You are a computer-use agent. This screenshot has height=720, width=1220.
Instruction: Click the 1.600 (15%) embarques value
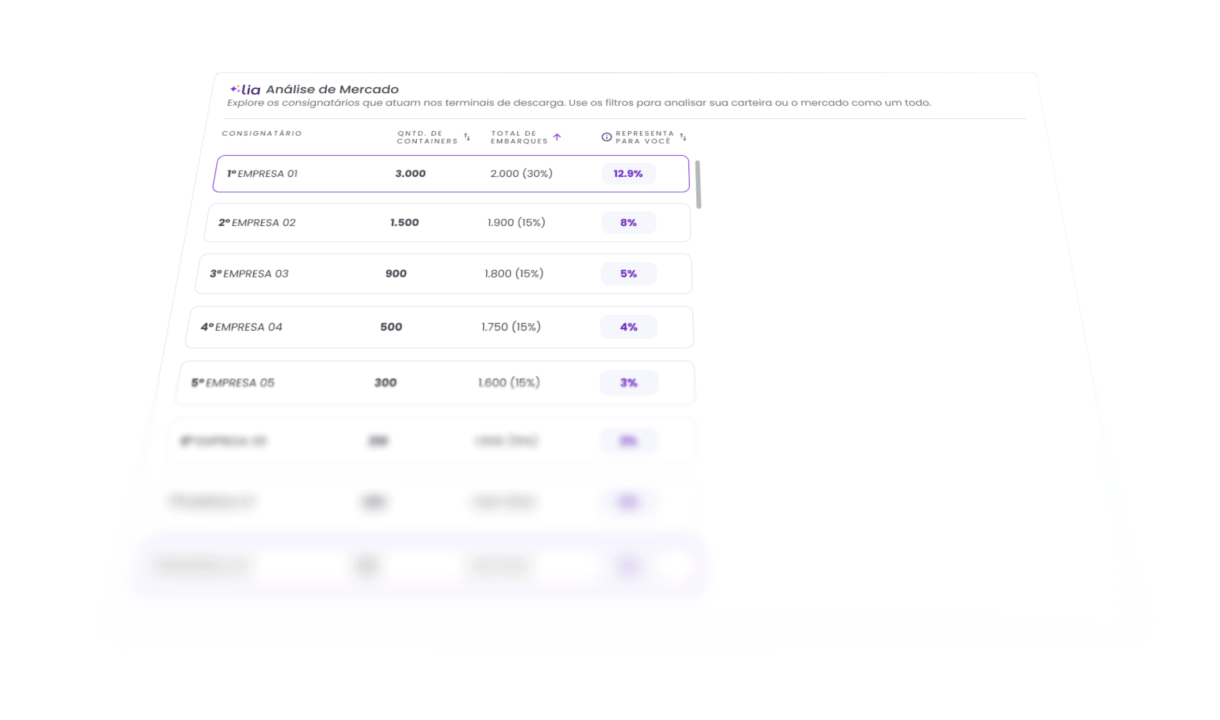click(509, 383)
